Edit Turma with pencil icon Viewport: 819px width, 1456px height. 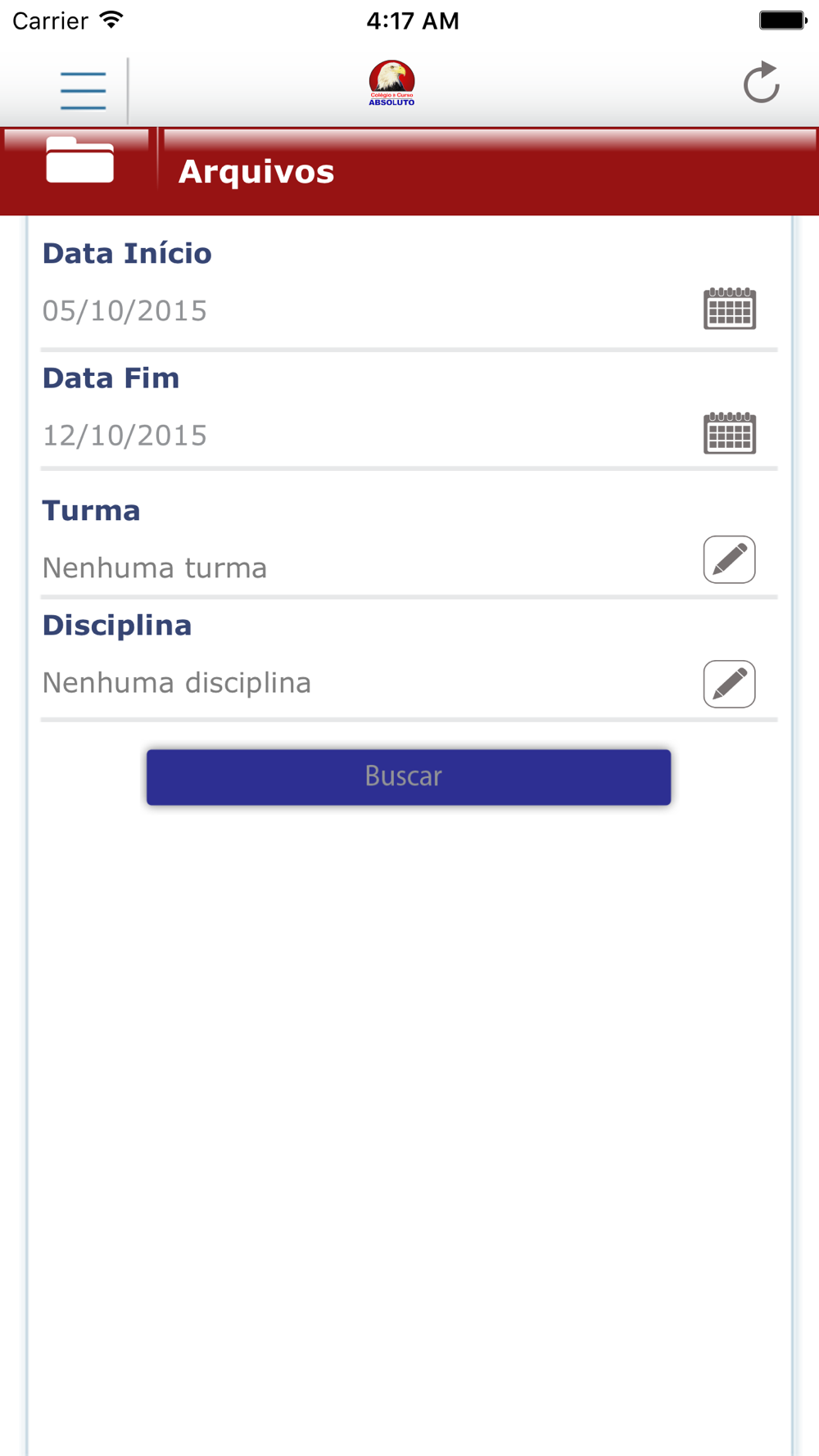(x=729, y=559)
